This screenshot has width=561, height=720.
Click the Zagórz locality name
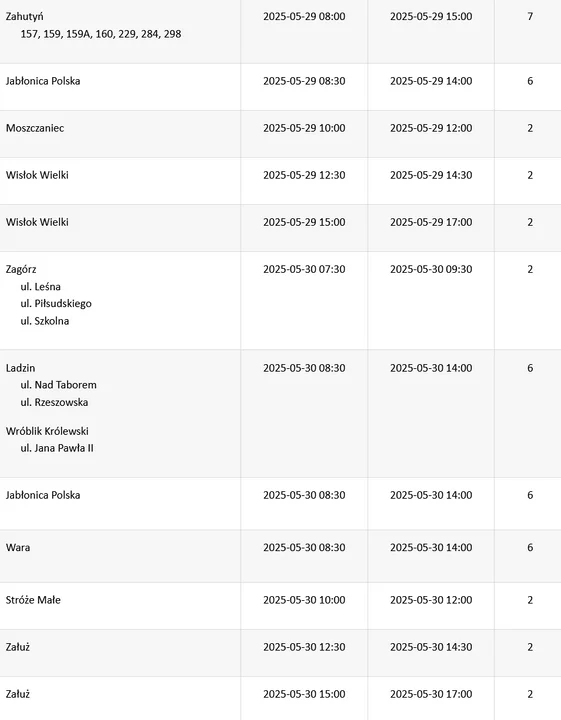click(x=21, y=270)
